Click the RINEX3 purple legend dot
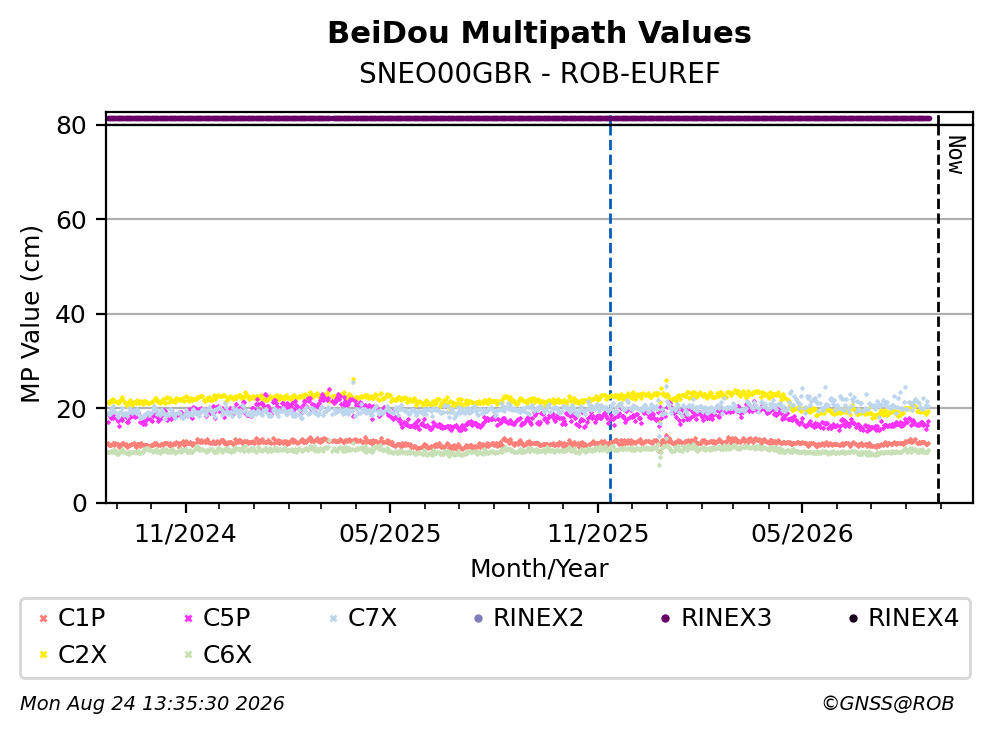The width and height of the screenshot is (993, 734). point(666,618)
